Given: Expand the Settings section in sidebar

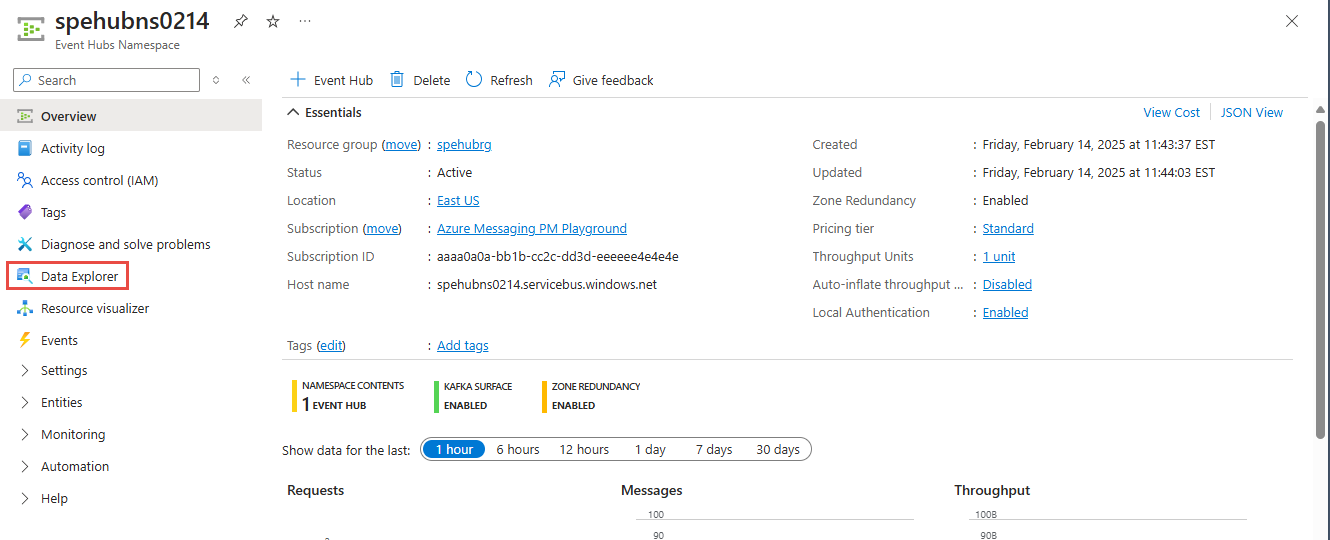Looking at the screenshot, I should 26,370.
